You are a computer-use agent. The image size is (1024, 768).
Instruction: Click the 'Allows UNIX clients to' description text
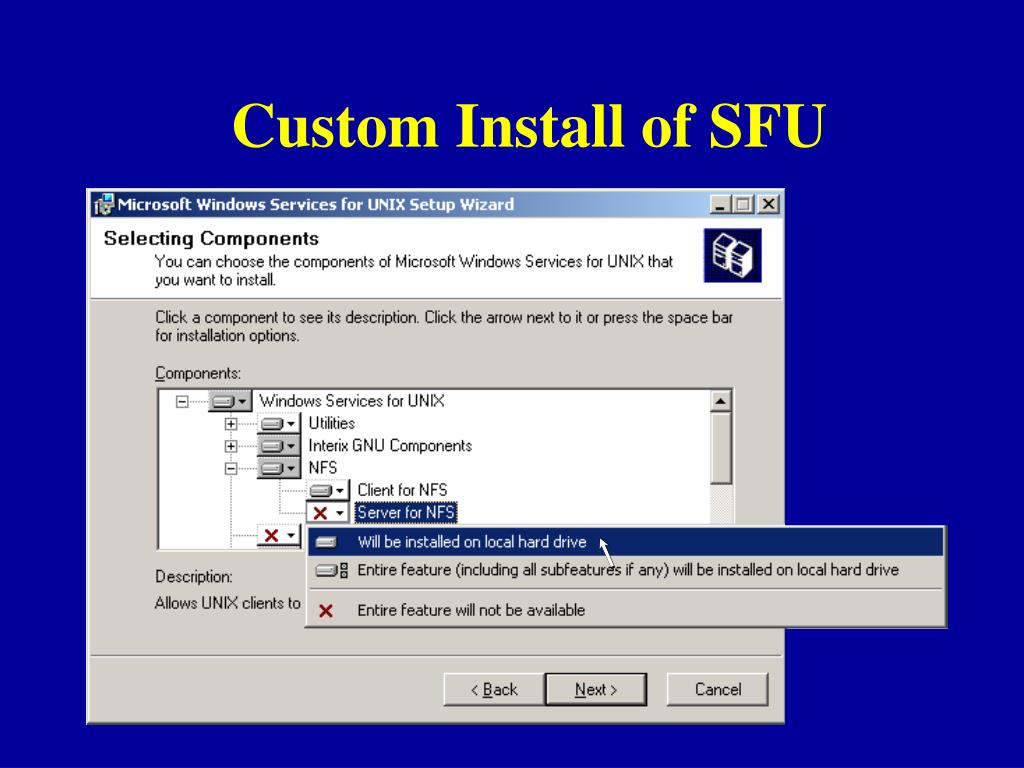[x=227, y=603]
